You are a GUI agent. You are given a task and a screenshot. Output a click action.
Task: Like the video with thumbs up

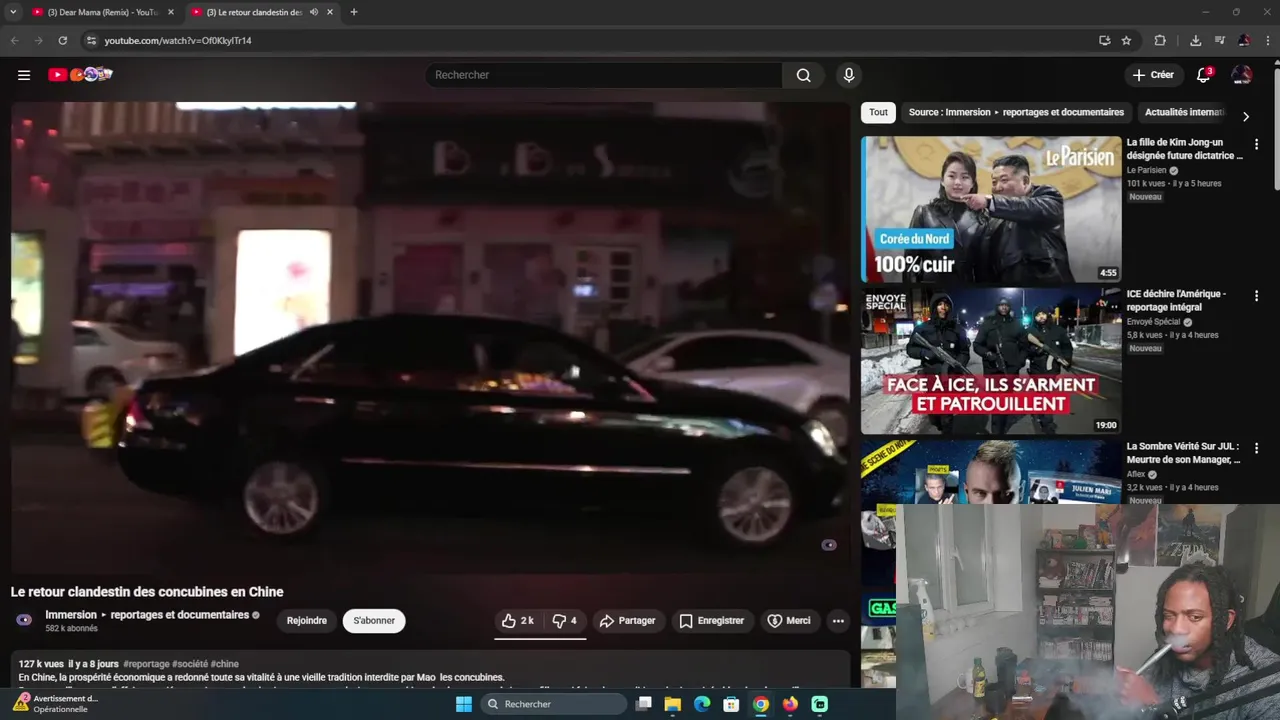coord(518,621)
